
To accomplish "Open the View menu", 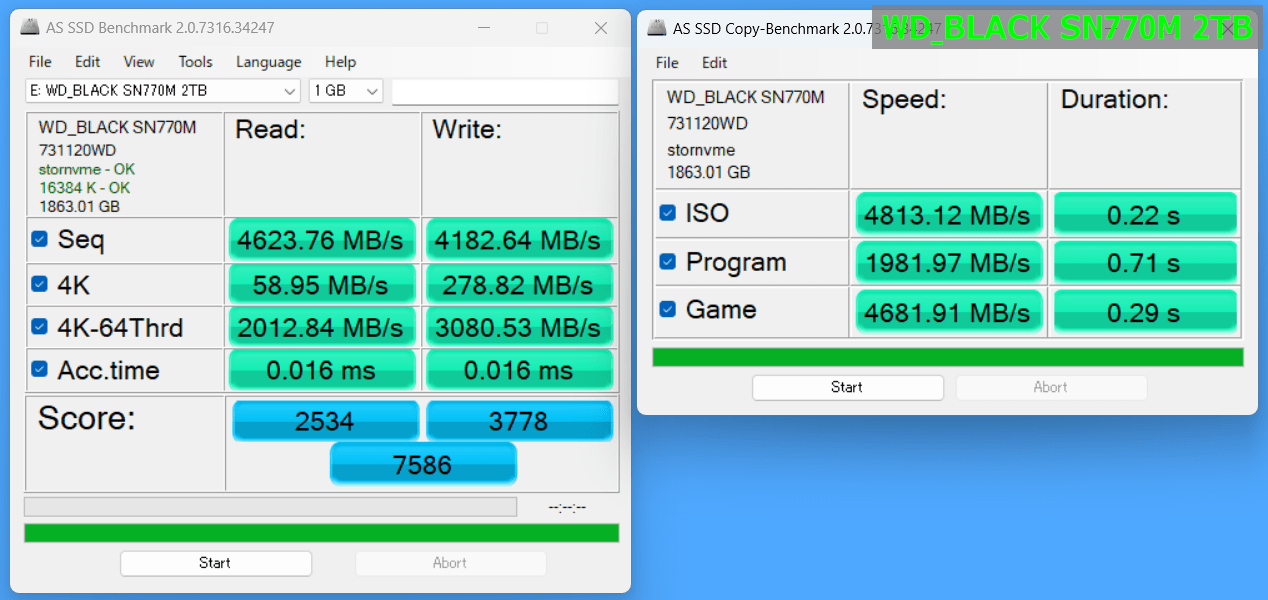I will 138,62.
